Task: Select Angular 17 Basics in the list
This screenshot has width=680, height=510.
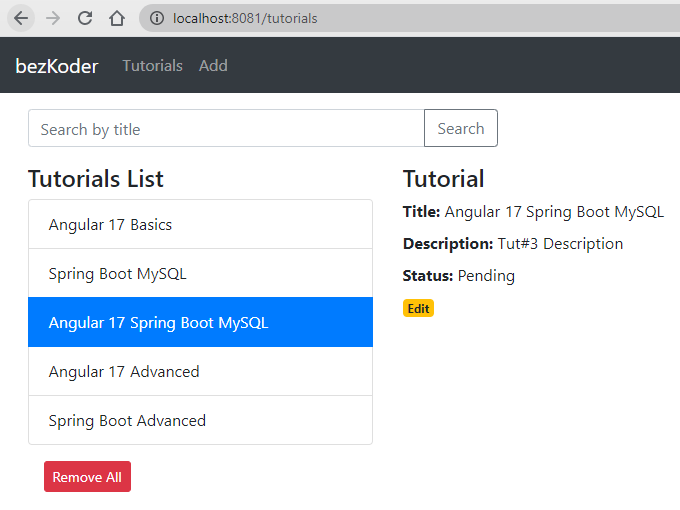Action: click(200, 224)
